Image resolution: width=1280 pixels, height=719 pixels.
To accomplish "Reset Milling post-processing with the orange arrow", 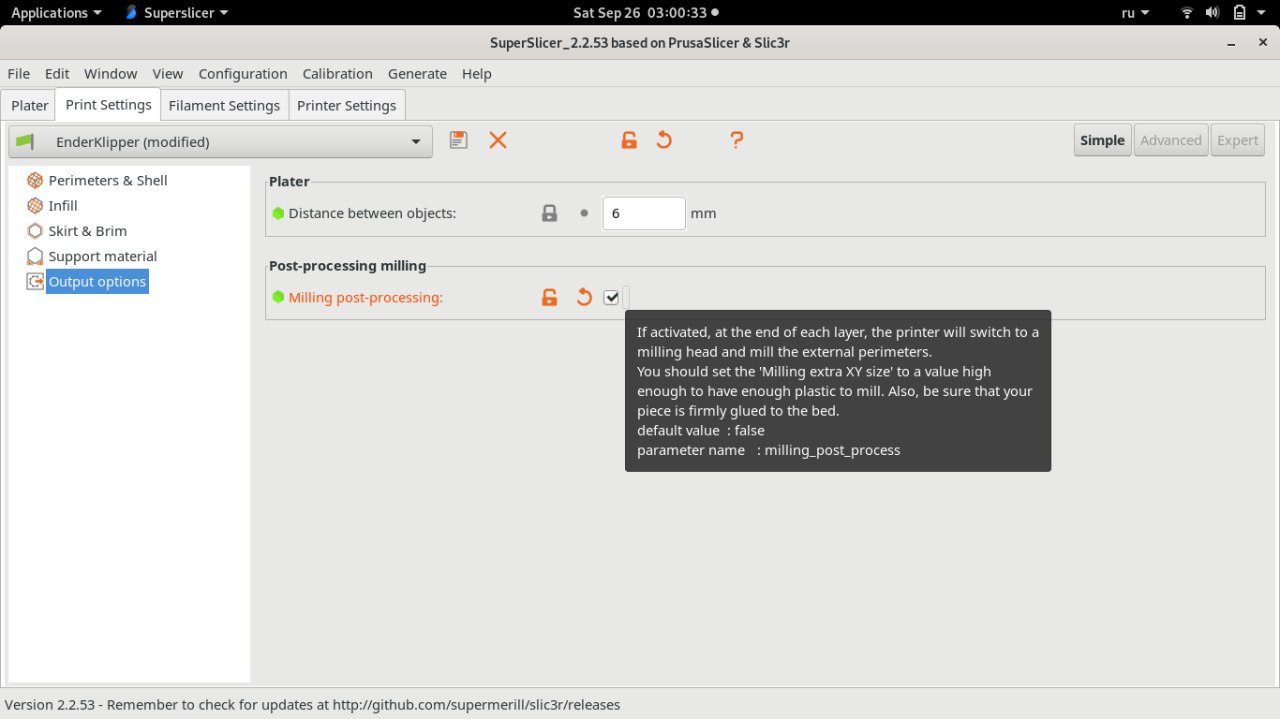I will pos(584,297).
